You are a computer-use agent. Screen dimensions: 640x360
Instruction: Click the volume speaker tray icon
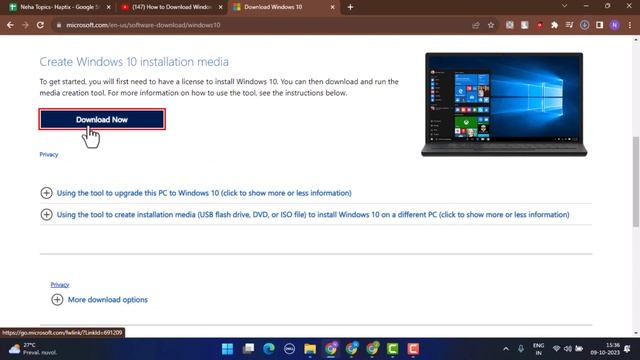568,349
